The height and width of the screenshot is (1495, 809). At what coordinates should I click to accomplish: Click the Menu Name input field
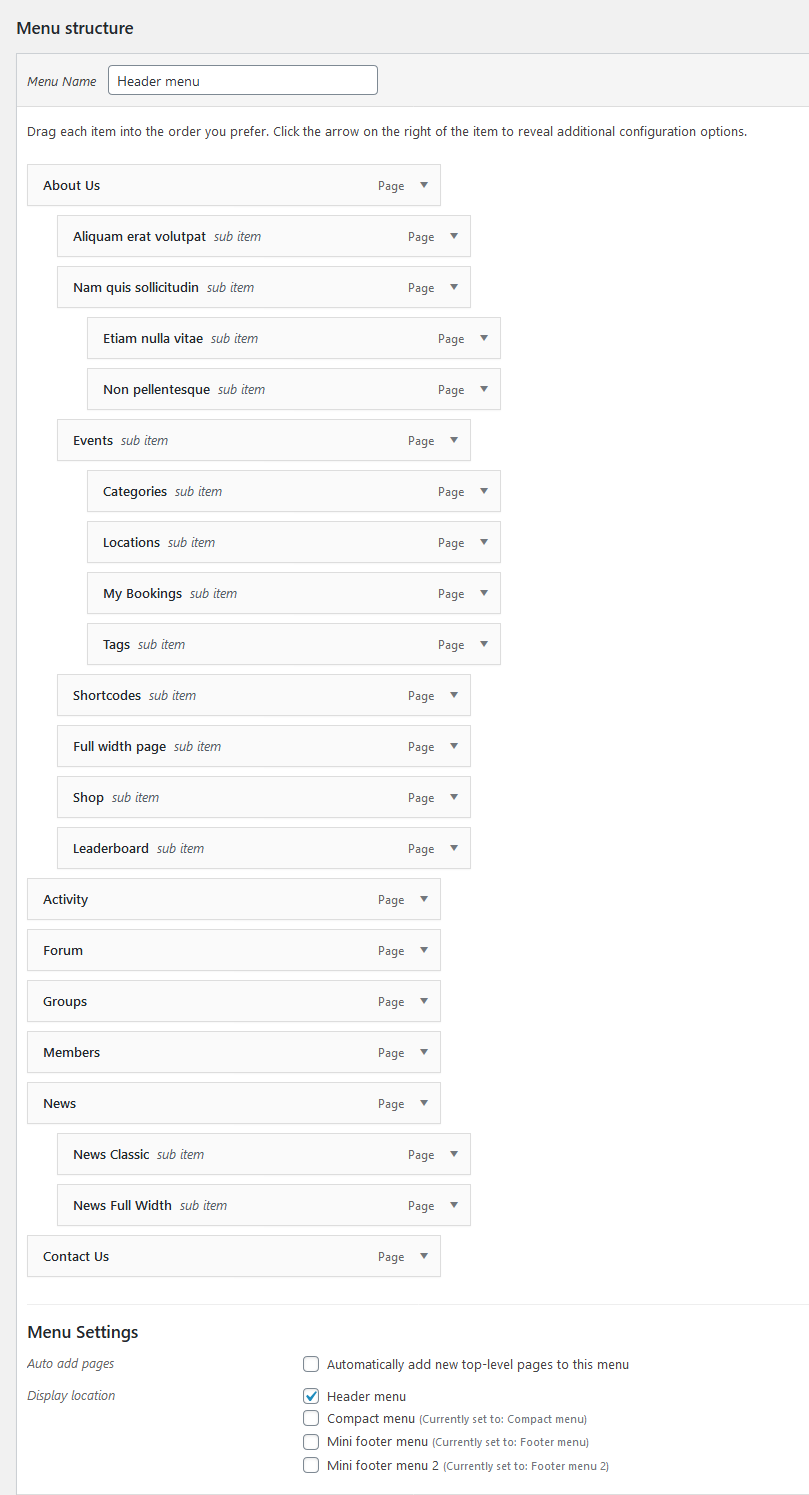[x=243, y=80]
